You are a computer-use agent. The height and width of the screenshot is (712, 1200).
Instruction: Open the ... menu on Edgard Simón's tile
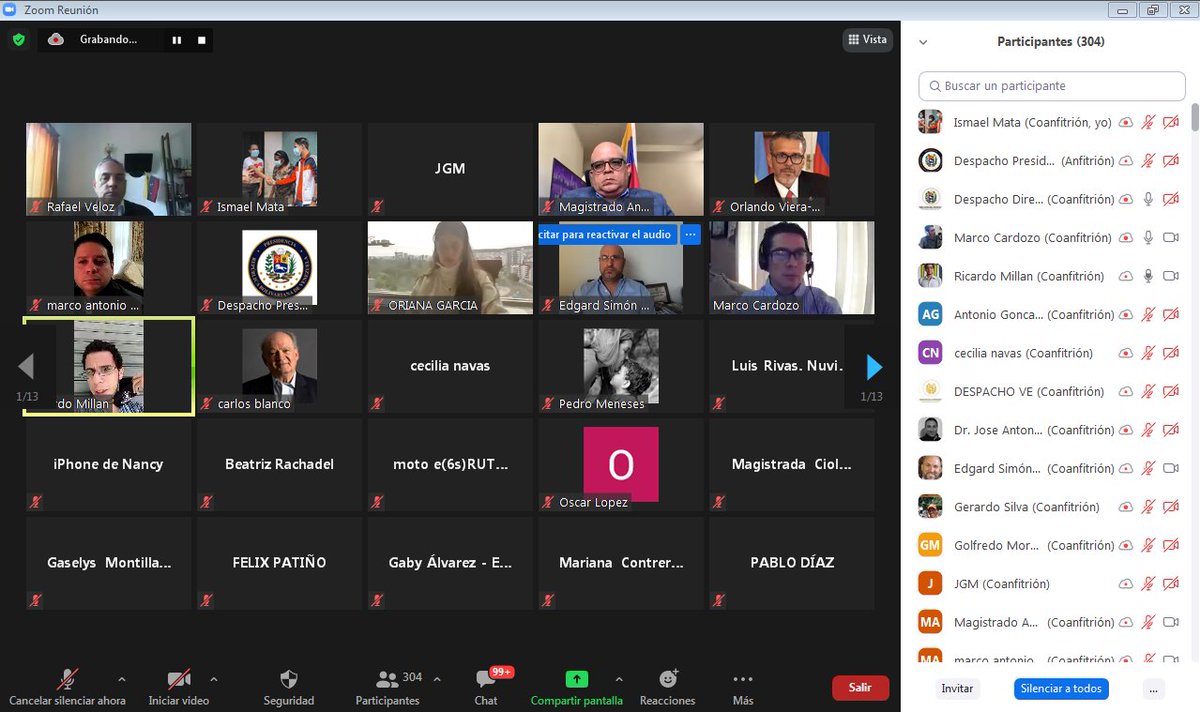click(x=689, y=234)
